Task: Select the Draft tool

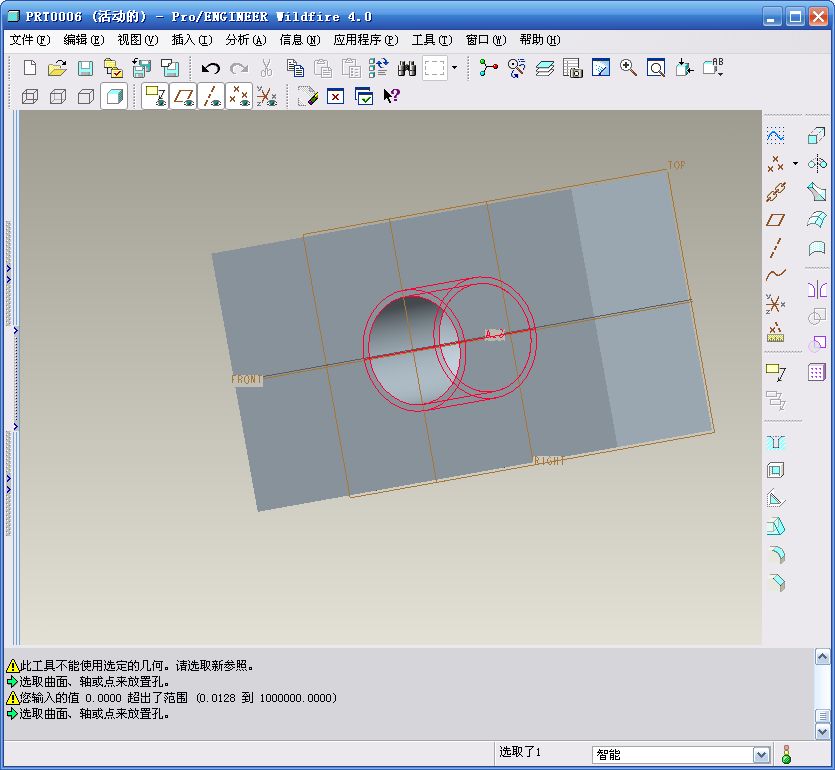Action: [x=775, y=526]
